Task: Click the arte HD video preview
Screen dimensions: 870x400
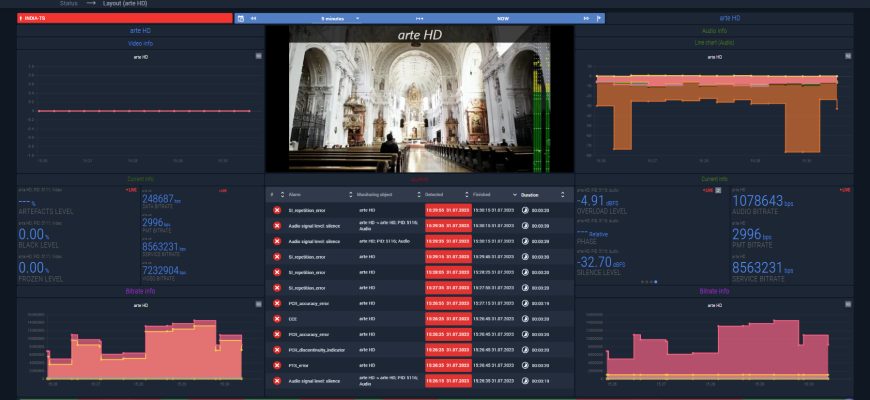Action: 410,100
